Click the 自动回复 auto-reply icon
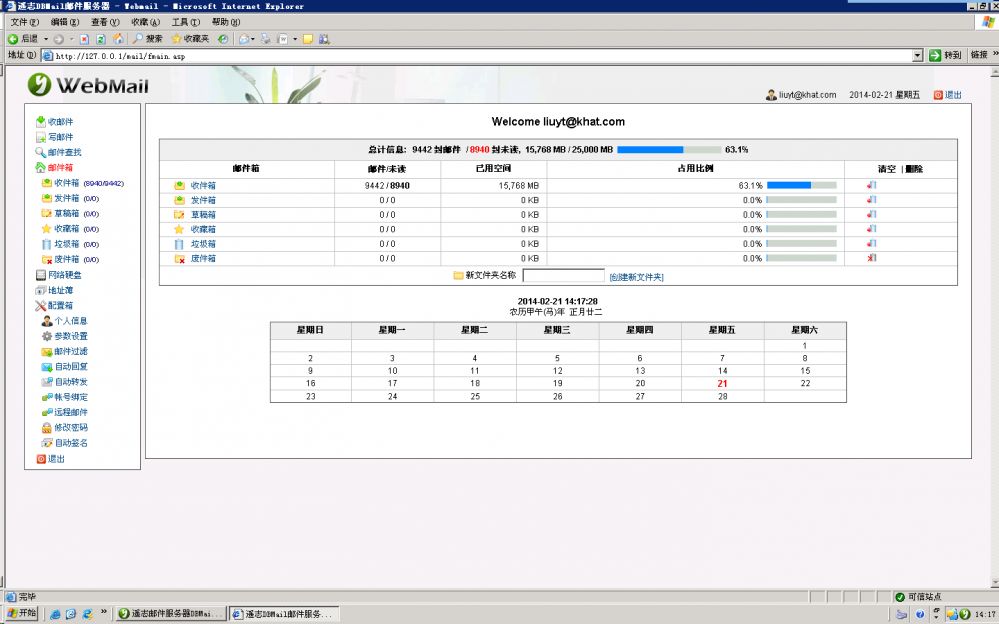This screenshot has width=999, height=624. tap(47, 366)
